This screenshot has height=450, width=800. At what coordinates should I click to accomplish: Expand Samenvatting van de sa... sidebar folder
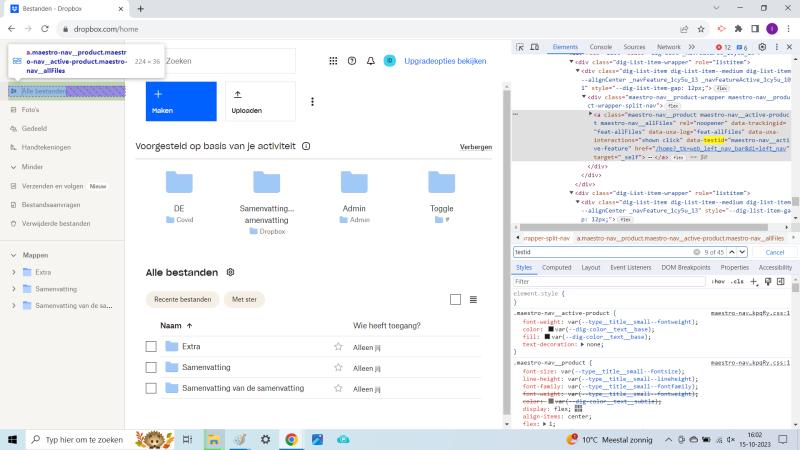(x=13, y=306)
